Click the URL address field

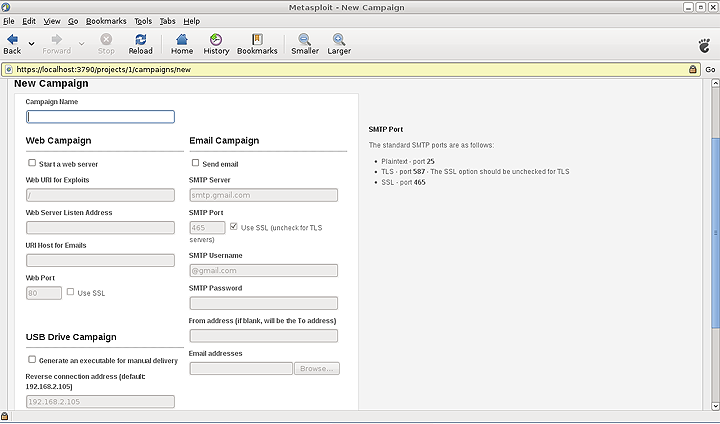(349, 69)
